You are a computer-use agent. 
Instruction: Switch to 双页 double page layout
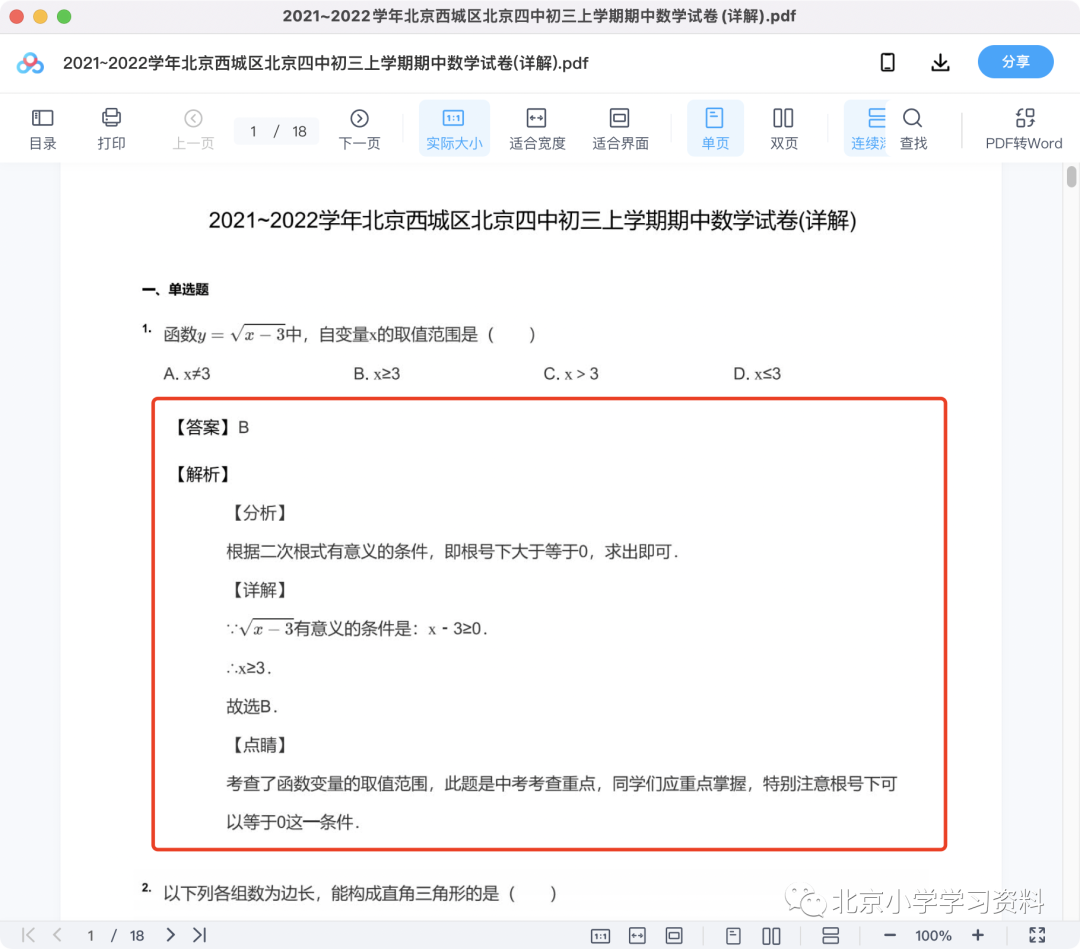[783, 129]
